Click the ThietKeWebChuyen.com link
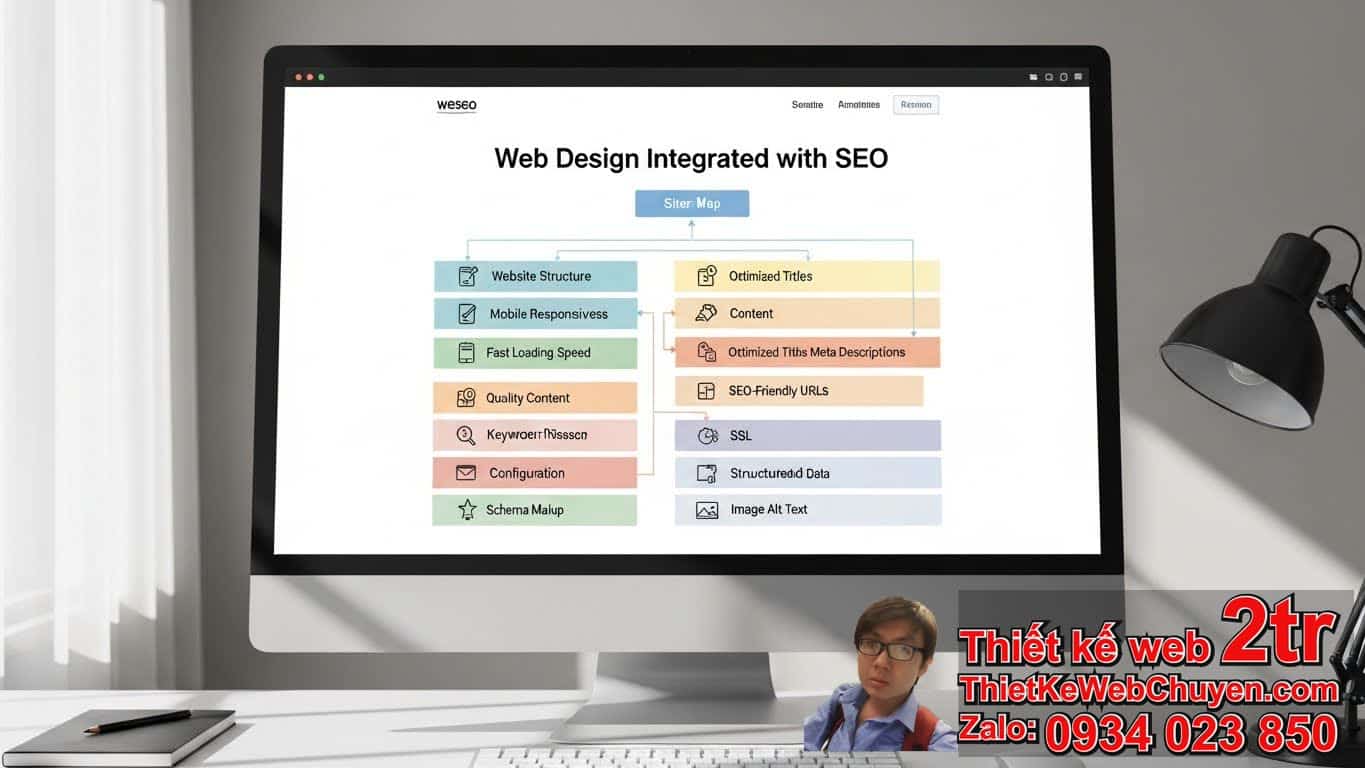The image size is (1365, 768). (1148, 690)
